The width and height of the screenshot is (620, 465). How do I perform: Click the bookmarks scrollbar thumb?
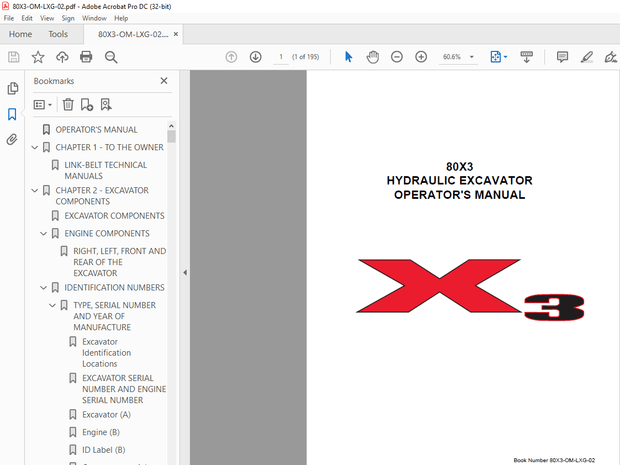click(x=171, y=136)
